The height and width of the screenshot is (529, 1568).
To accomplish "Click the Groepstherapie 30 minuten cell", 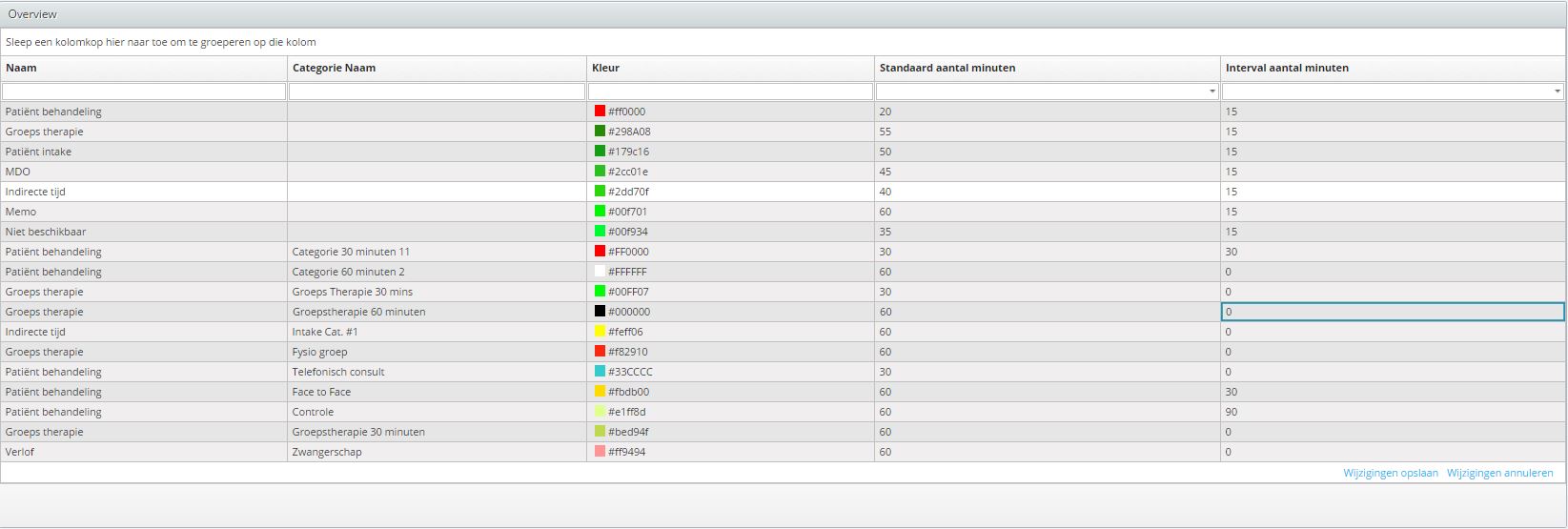I will tap(437, 432).
